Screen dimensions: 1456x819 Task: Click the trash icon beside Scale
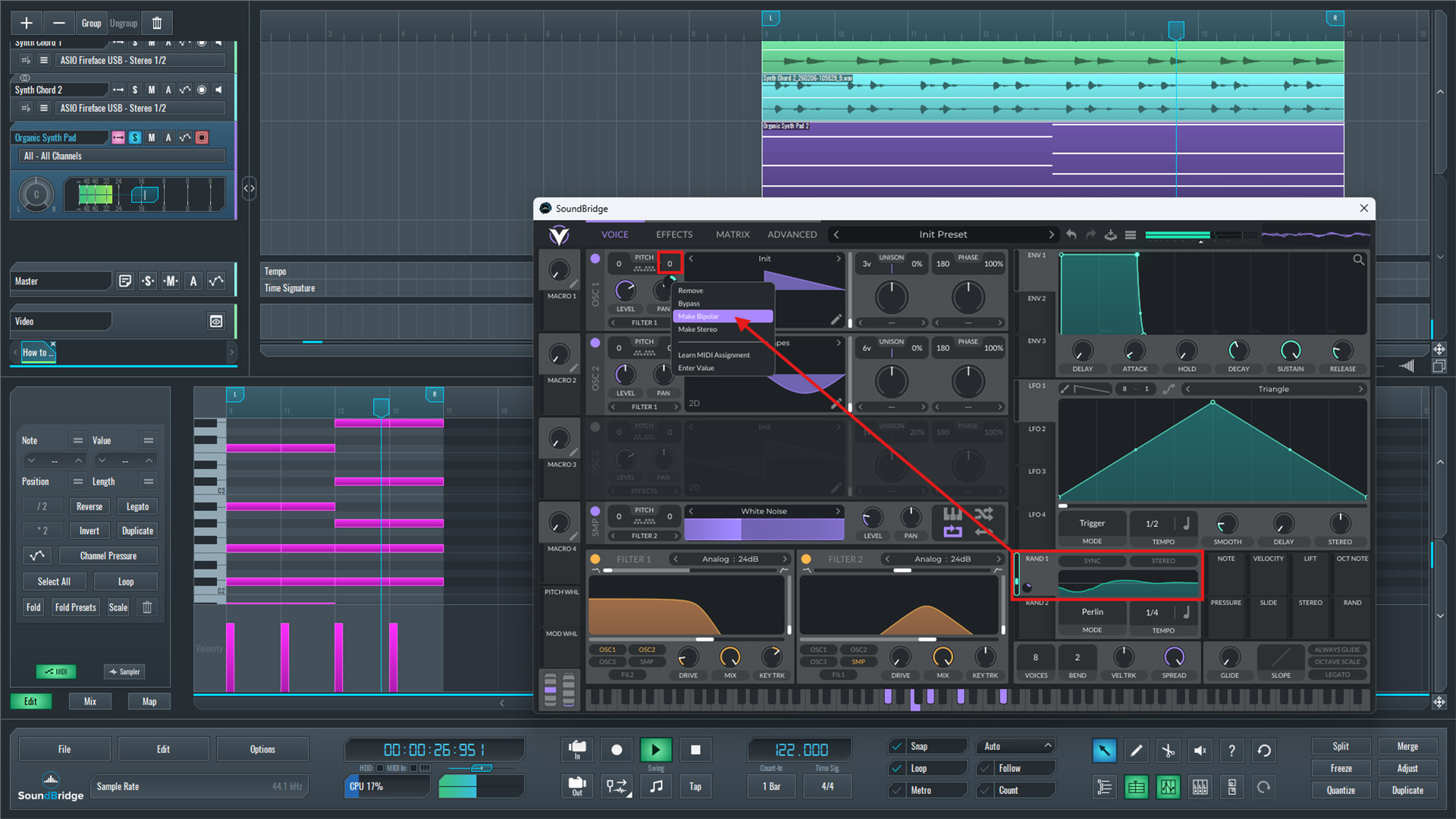click(147, 607)
